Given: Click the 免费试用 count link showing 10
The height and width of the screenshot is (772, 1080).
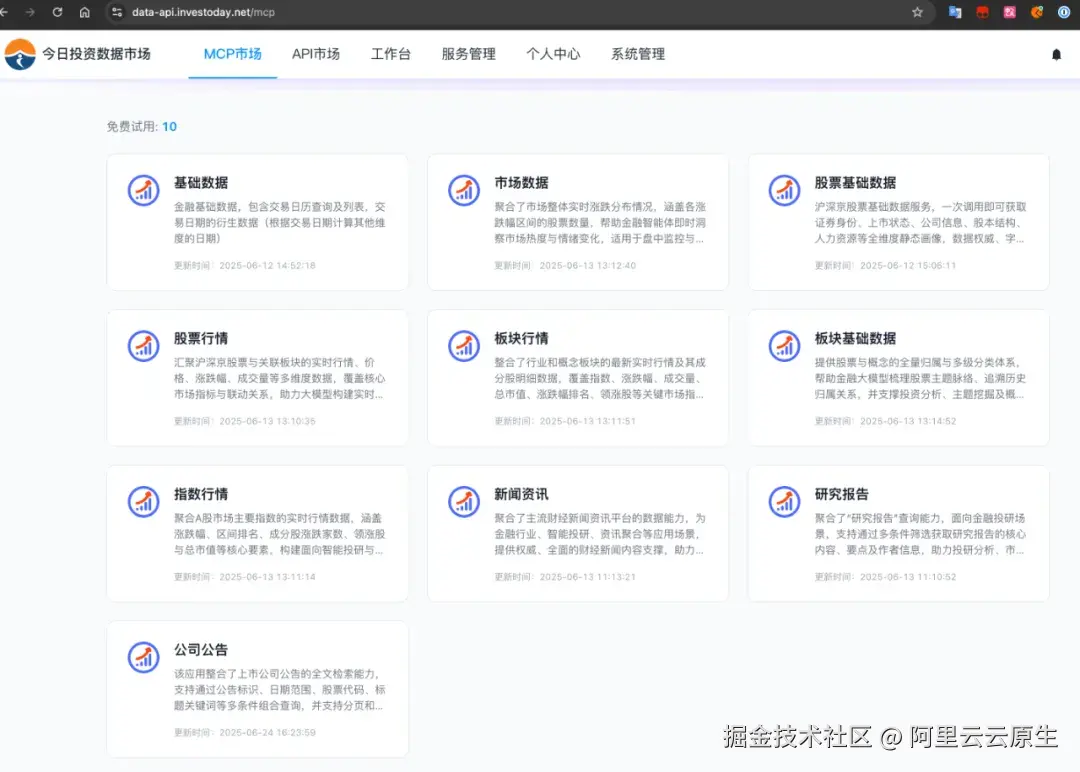Looking at the screenshot, I should coord(169,126).
